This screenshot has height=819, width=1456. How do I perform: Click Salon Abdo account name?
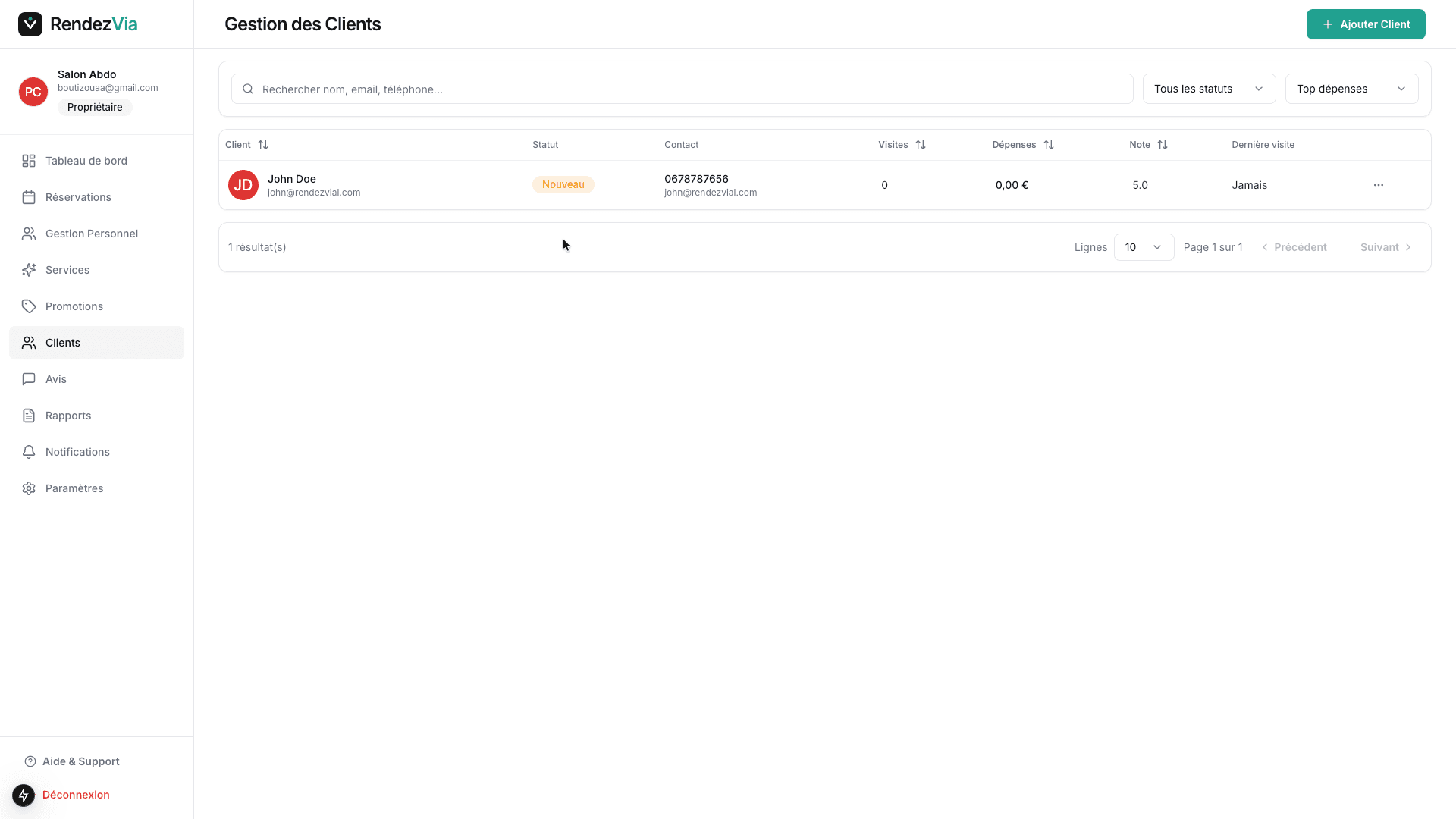point(87,74)
